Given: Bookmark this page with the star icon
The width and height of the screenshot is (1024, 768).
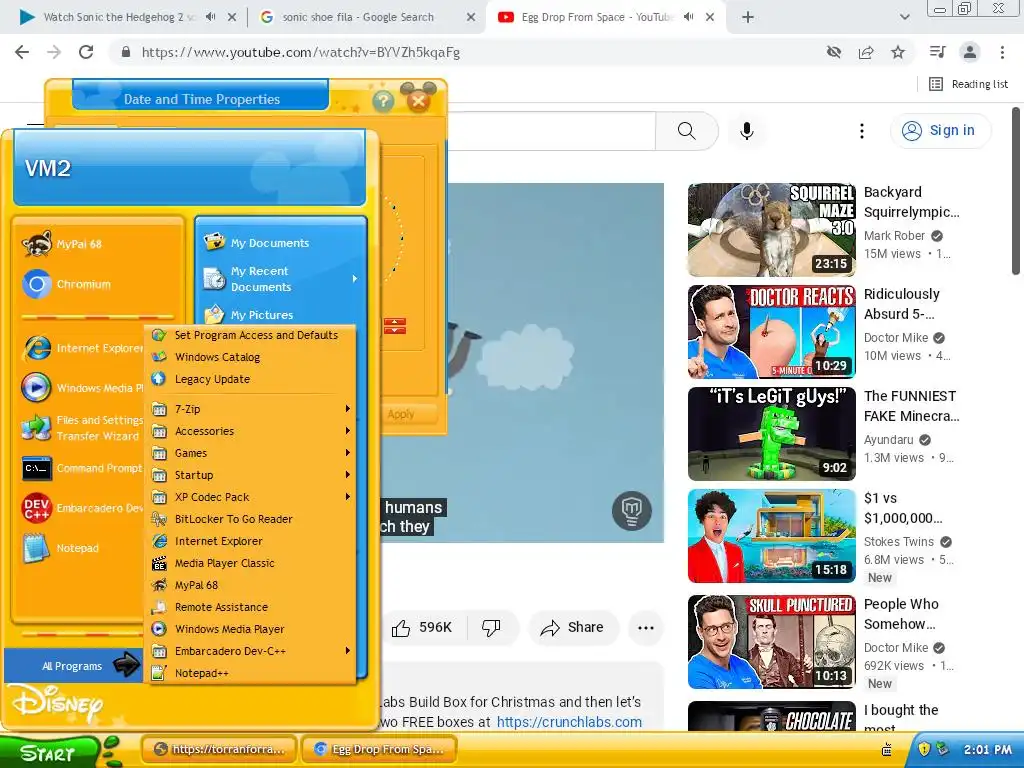Looking at the screenshot, I should 898,52.
